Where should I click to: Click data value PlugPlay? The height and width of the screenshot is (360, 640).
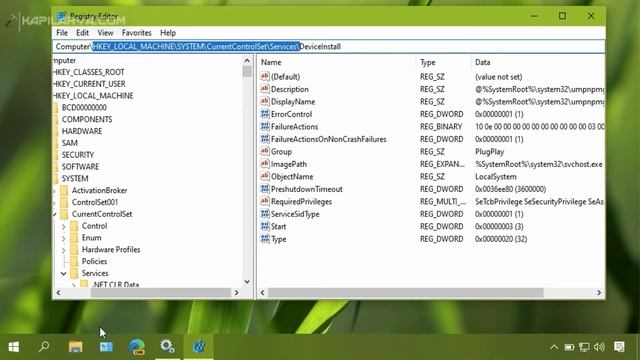click(489, 152)
